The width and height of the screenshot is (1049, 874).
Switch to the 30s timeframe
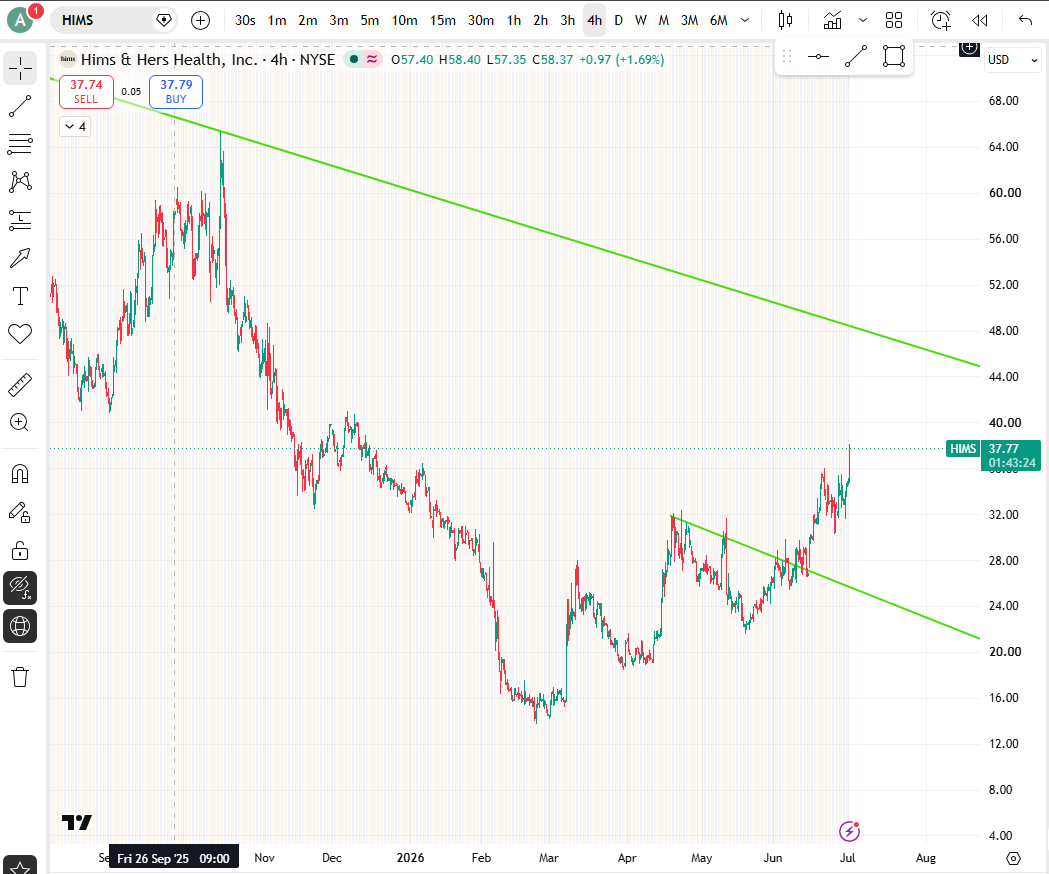245,20
